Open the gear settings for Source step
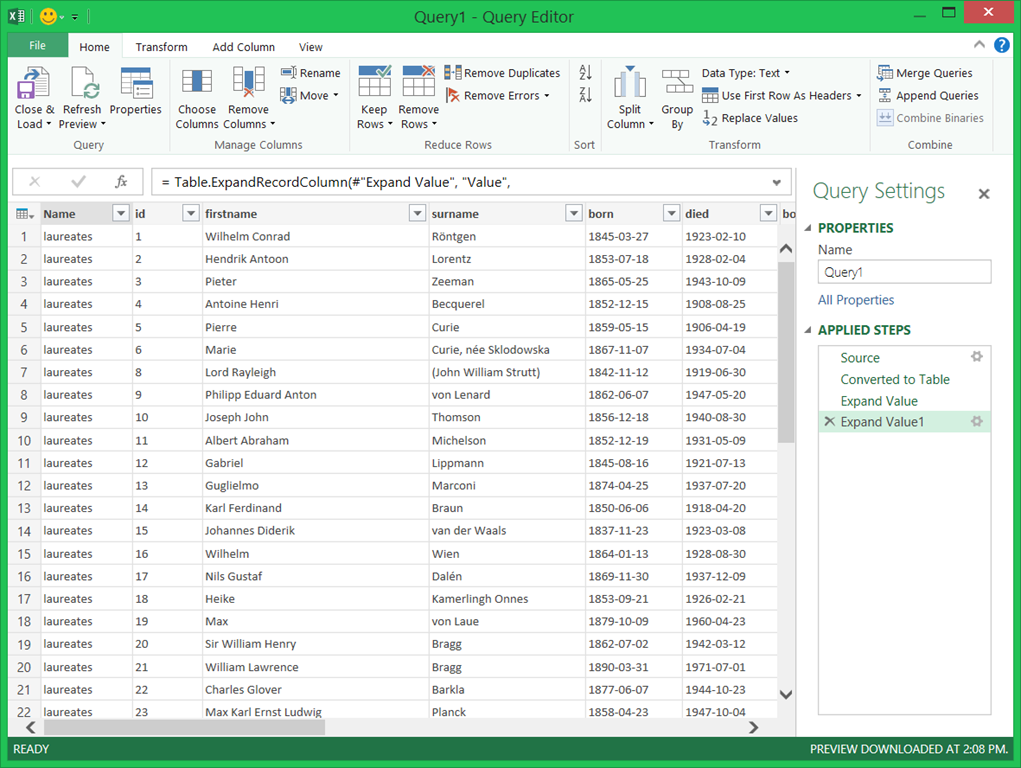1021x768 pixels. pyautogui.click(x=977, y=357)
